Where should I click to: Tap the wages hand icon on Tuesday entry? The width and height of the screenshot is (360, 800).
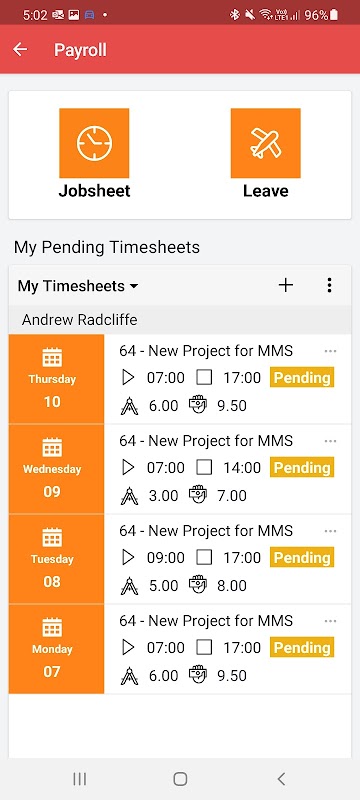(x=198, y=585)
